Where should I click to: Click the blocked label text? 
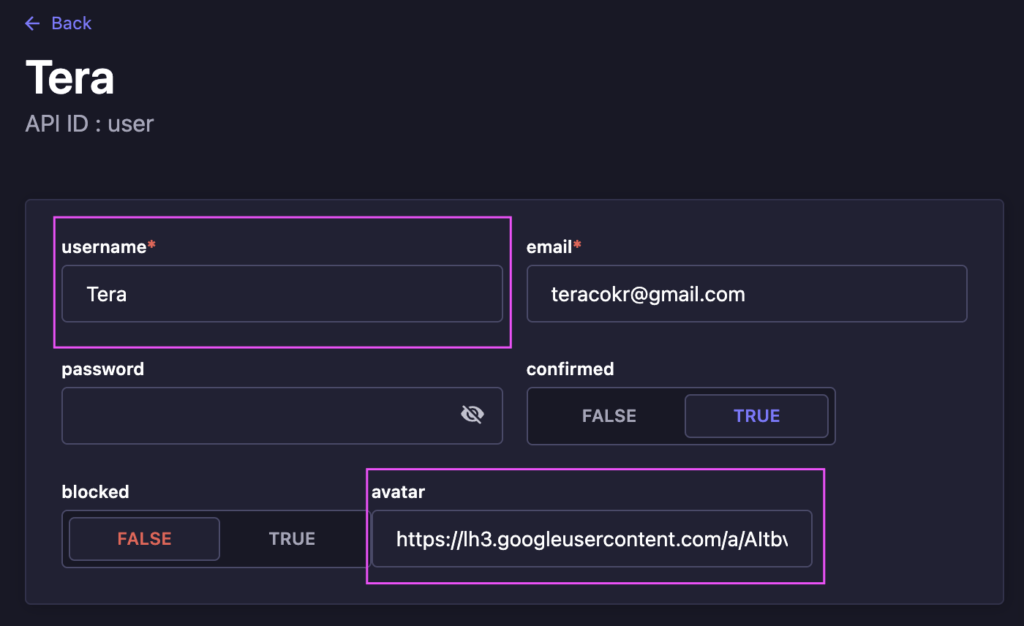(x=95, y=492)
